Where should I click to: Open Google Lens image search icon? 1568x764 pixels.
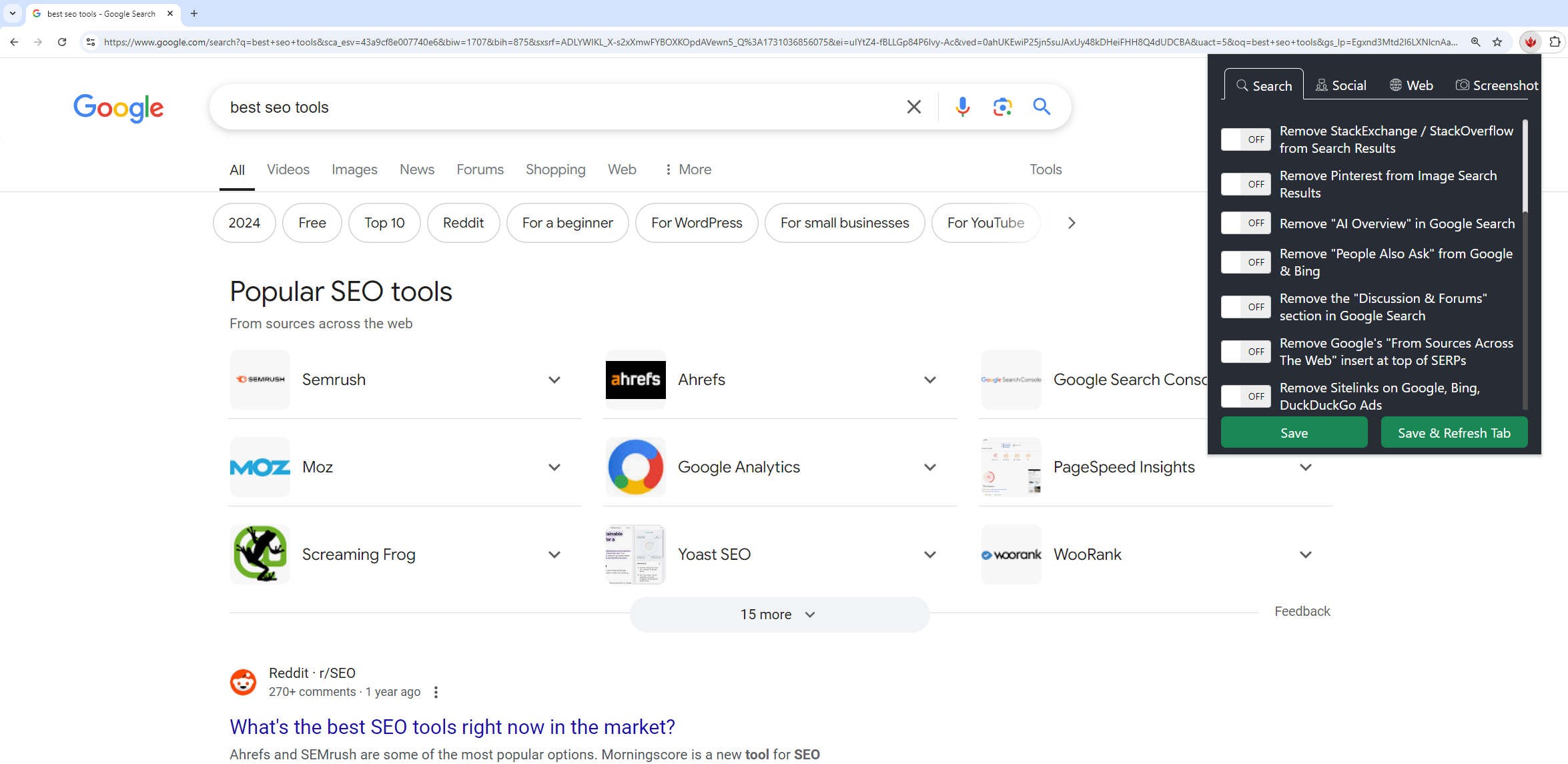(1002, 107)
